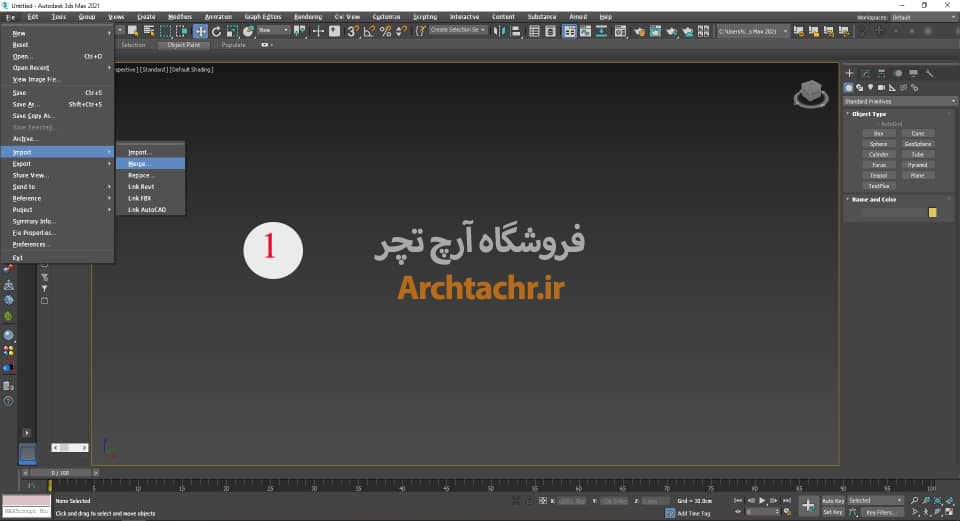Screen dimensions: 960x521
Task: Collapse the Object Type rollout
Action: tap(869, 114)
